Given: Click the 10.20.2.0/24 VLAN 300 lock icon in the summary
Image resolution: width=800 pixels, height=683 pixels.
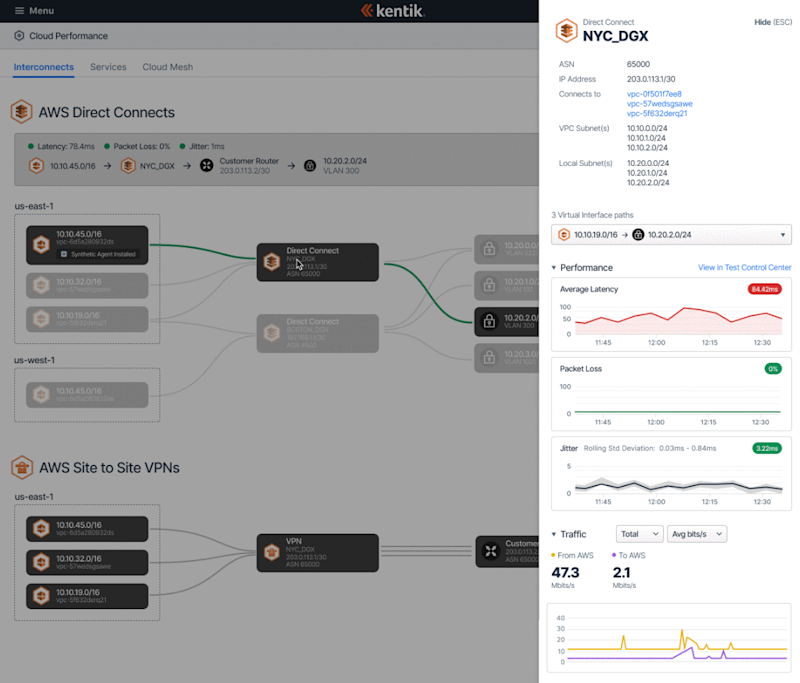Looking at the screenshot, I should pyautogui.click(x=310, y=166).
